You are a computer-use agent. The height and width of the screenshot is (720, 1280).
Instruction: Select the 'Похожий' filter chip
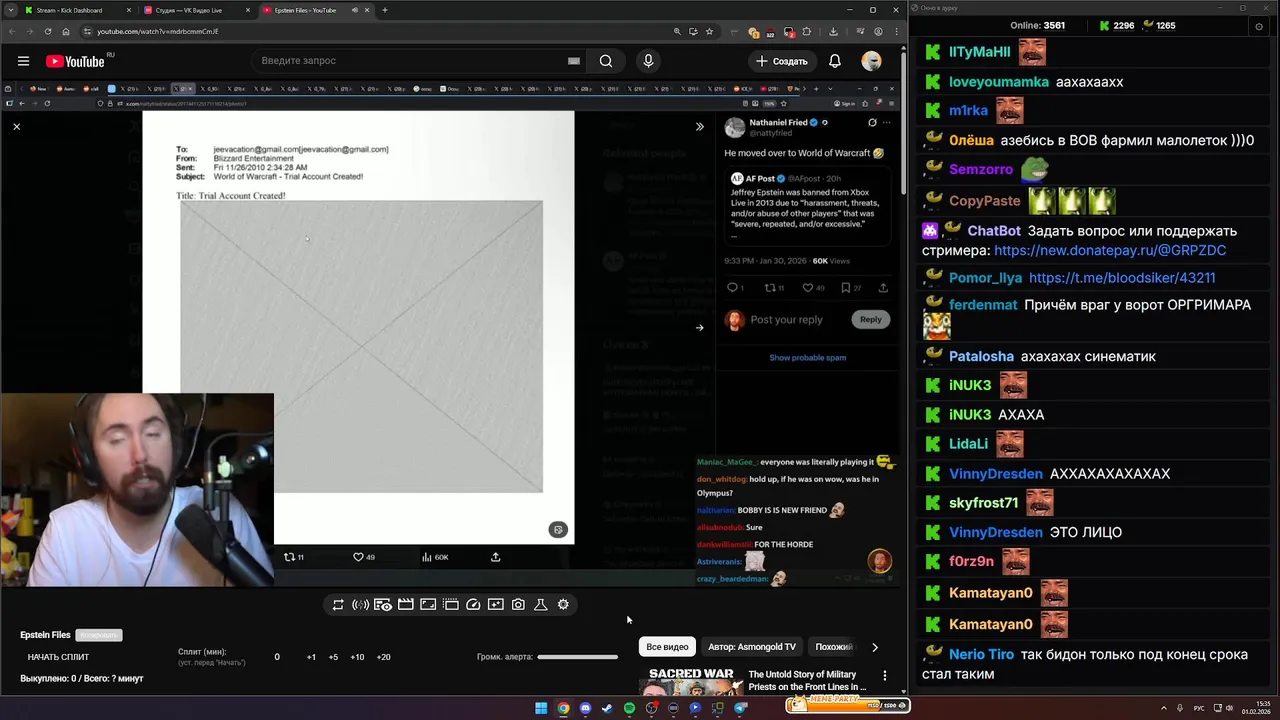pyautogui.click(x=834, y=647)
